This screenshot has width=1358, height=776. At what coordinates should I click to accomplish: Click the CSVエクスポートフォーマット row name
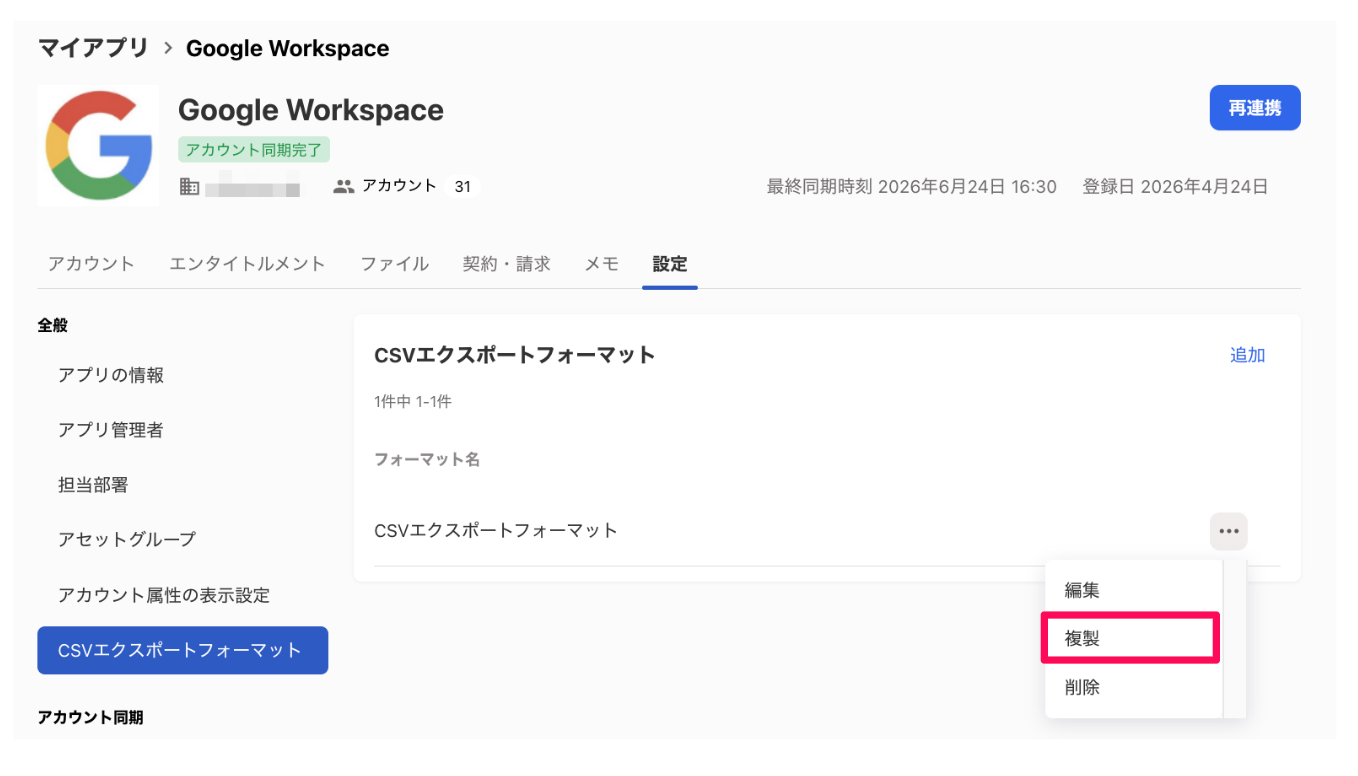coord(496,531)
